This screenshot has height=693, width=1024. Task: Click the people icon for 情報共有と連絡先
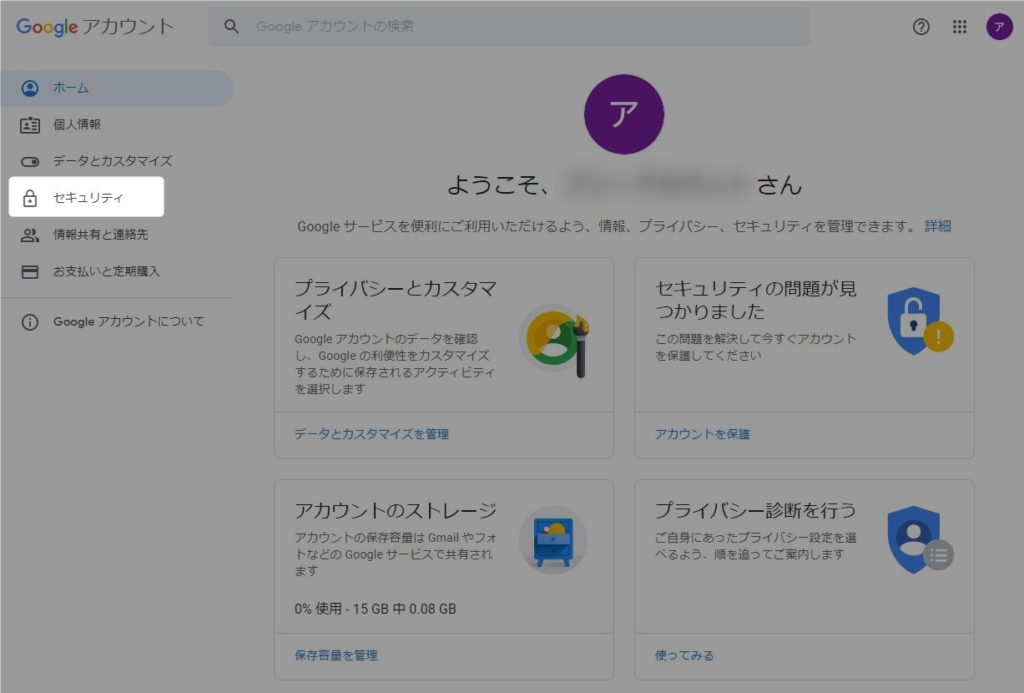(x=30, y=235)
